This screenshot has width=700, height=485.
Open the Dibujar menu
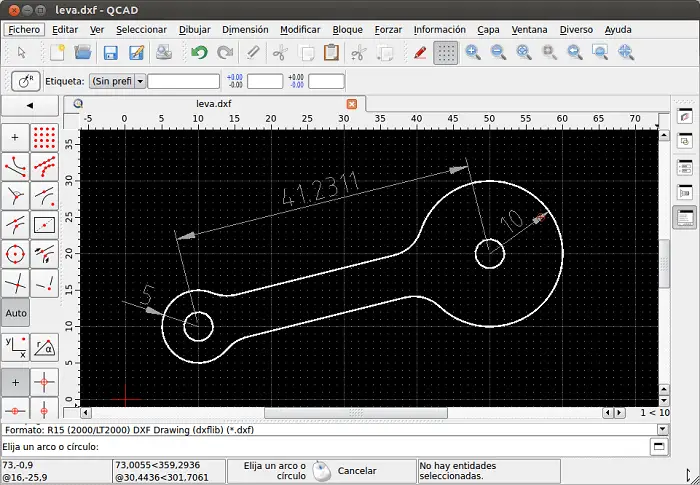point(195,30)
